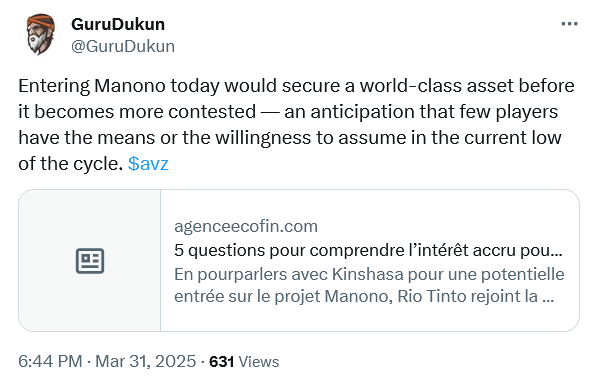The height and width of the screenshot is (376, 598).
Task: Click the $avz cashtag
Action: point(148,164)
